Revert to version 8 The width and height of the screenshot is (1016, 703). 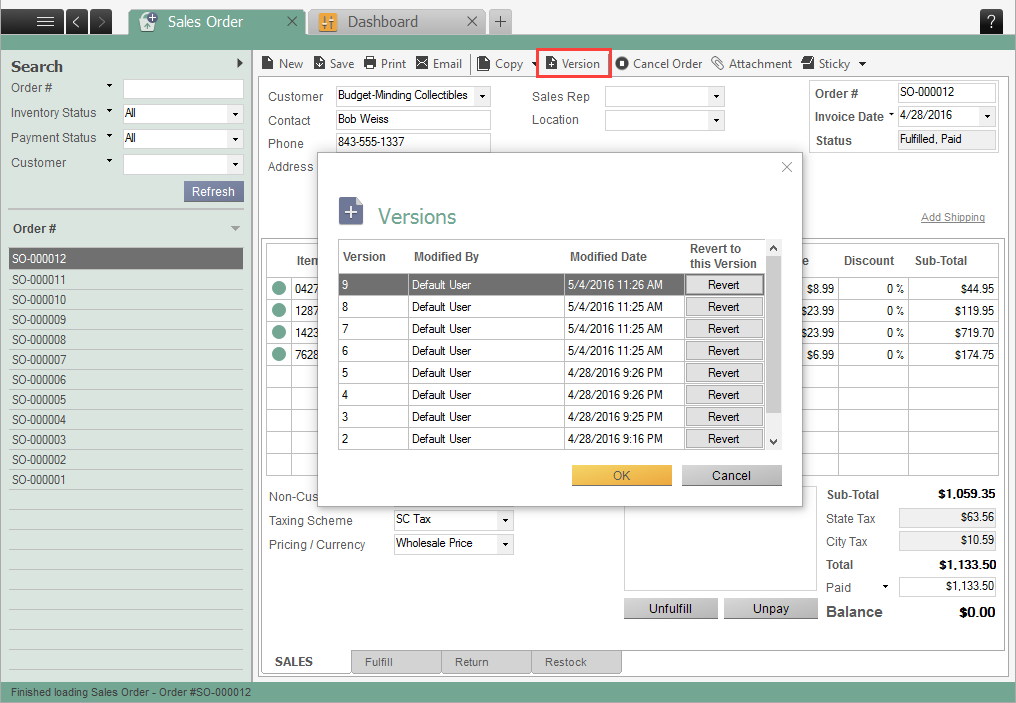tap(724, 307)
